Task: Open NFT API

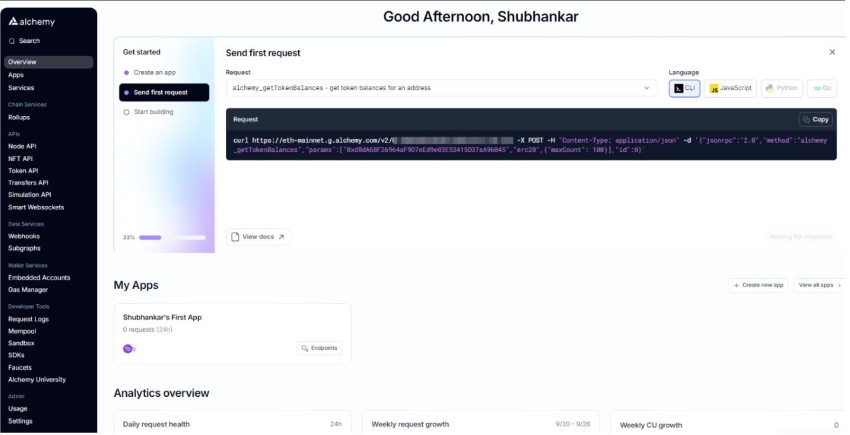Action: click(x=20, y=158)
